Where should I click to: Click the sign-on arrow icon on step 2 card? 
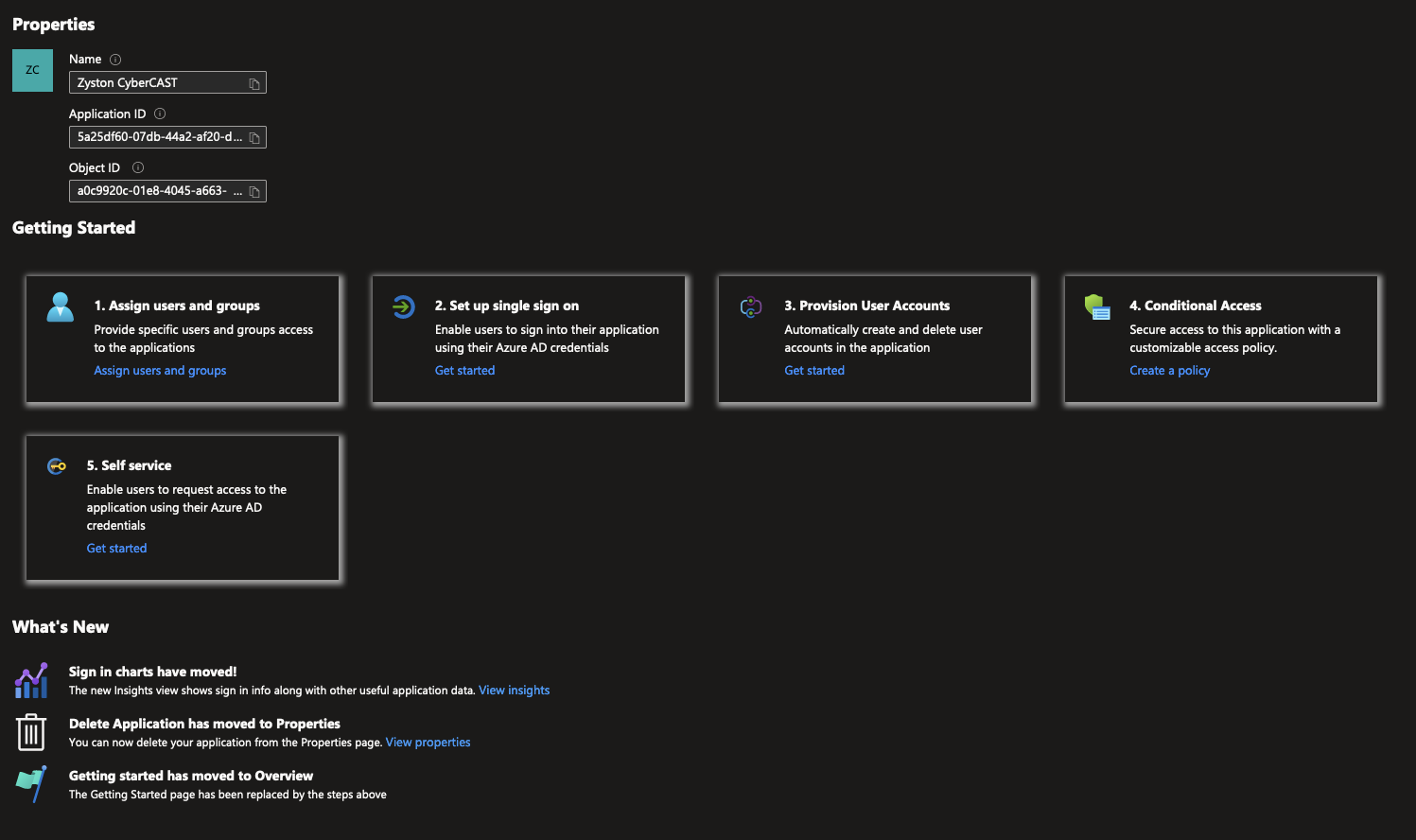(x=405, y=306)
